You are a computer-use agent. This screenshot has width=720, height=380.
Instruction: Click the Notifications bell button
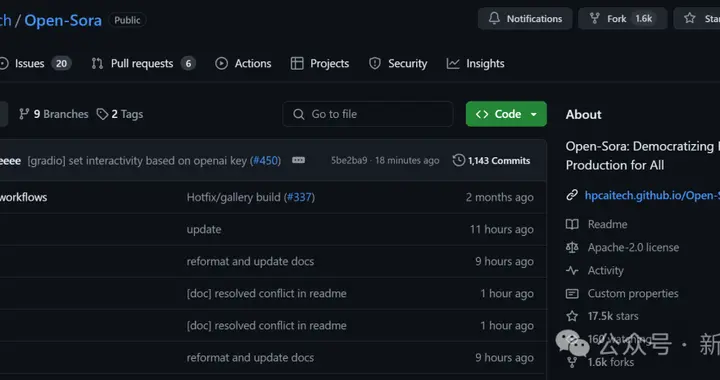click(x=525, y=19)
